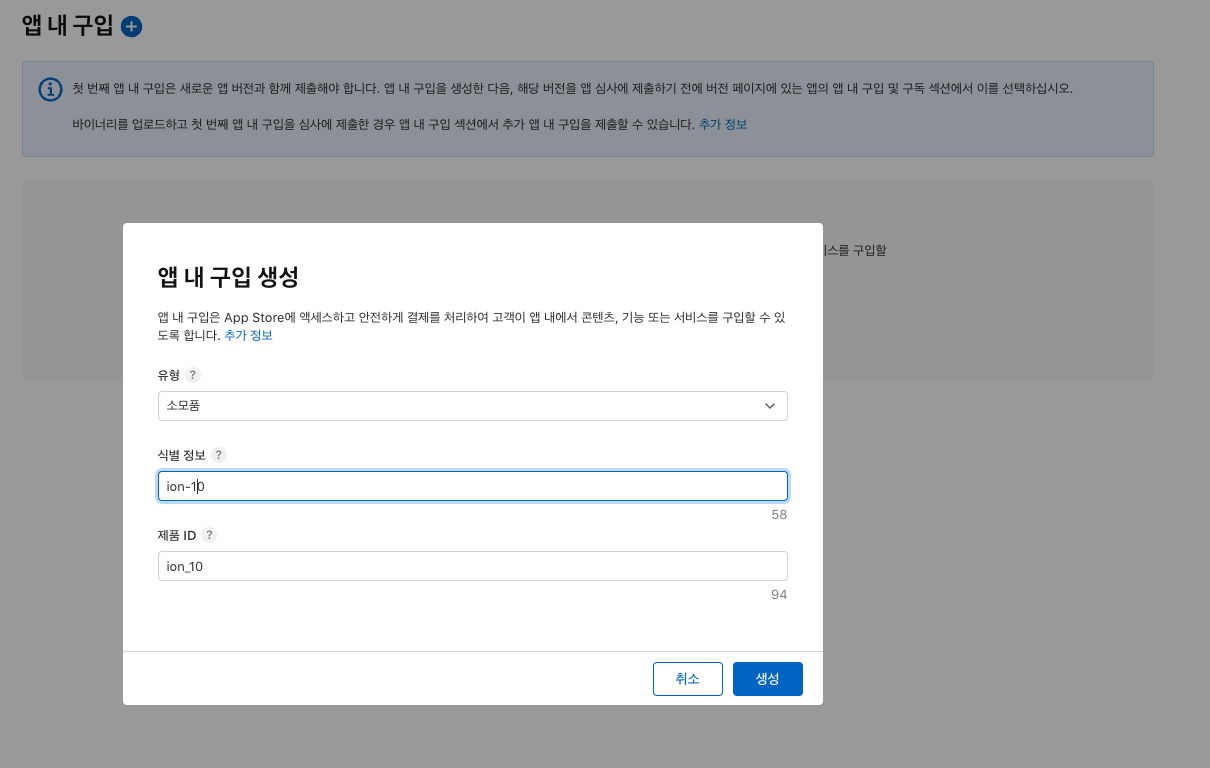
Task: Open the 추가 정보 link in the dialog
Action: click(248, 336)
